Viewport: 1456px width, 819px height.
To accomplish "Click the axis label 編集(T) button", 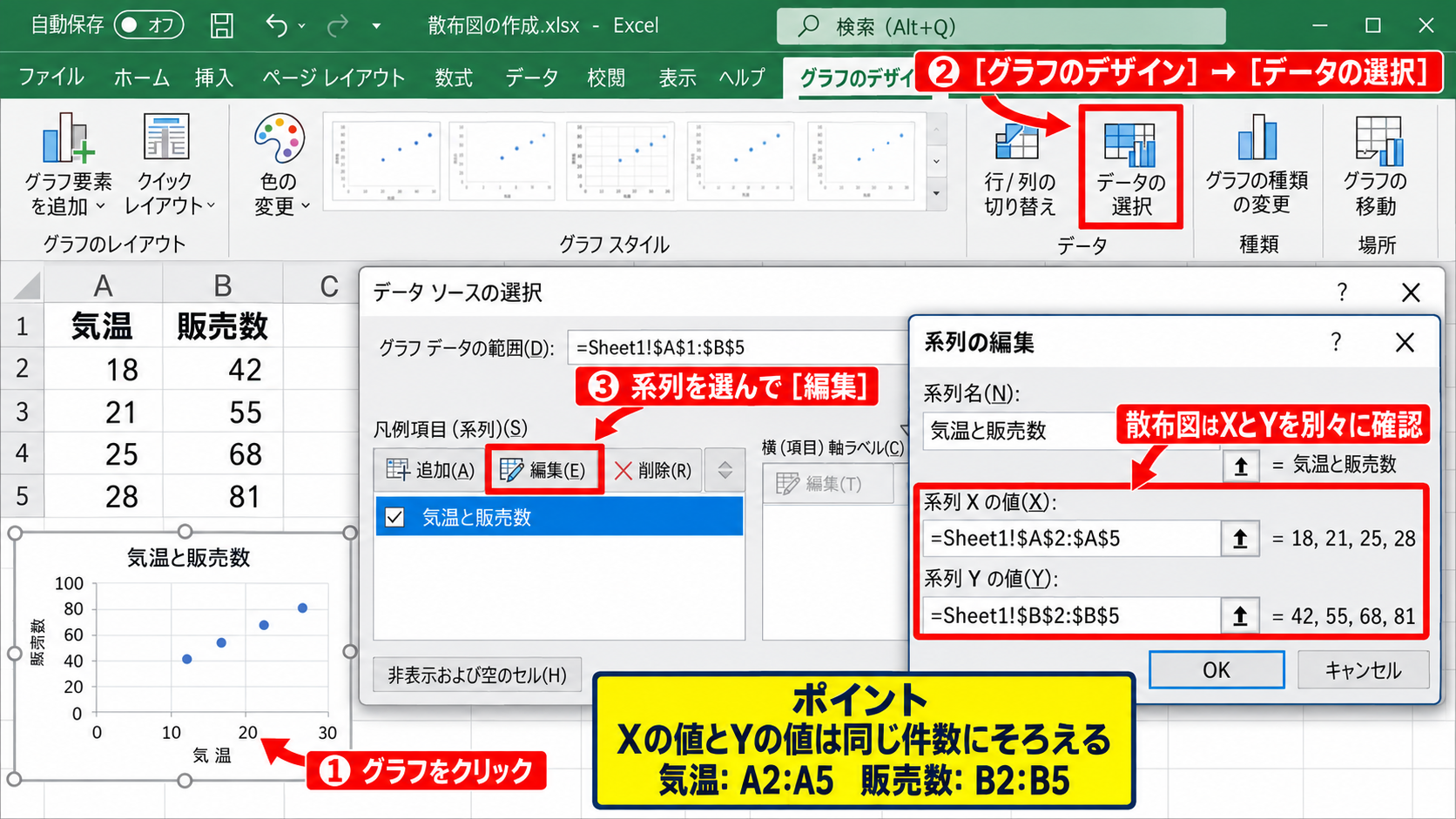I will coord(828,484).
